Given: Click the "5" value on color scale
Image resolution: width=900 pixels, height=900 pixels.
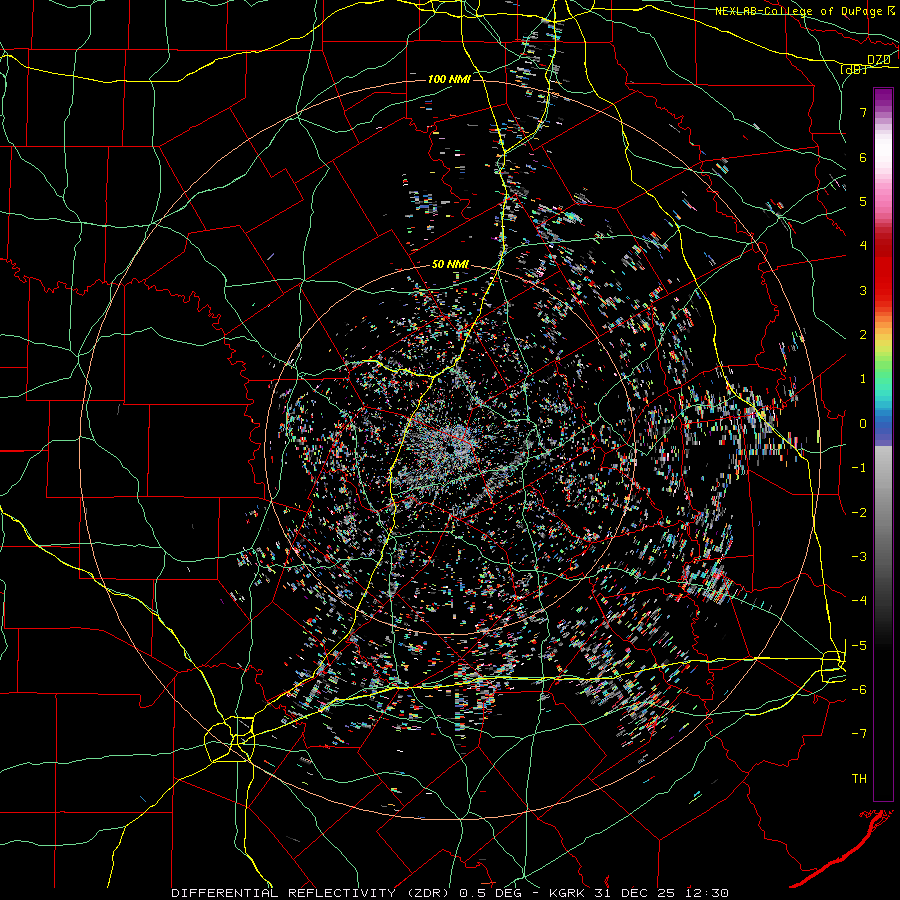Looking at the screenshot, I should pos(863,201).
